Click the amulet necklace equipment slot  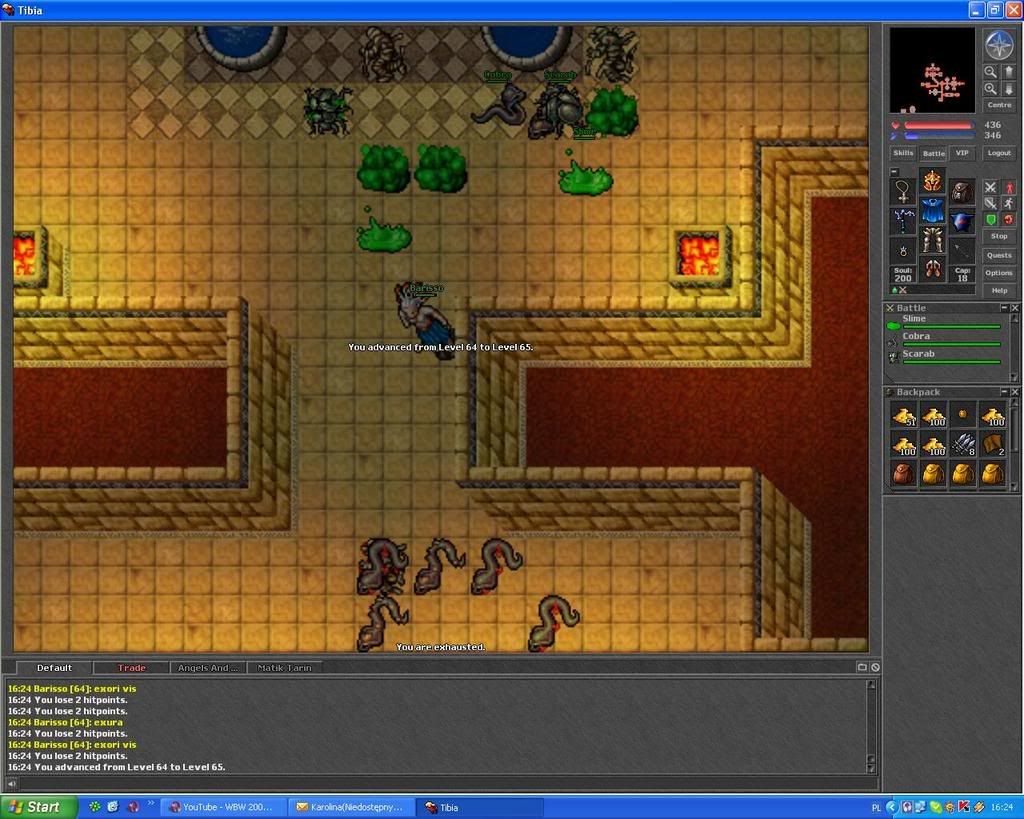pos(903,191)
